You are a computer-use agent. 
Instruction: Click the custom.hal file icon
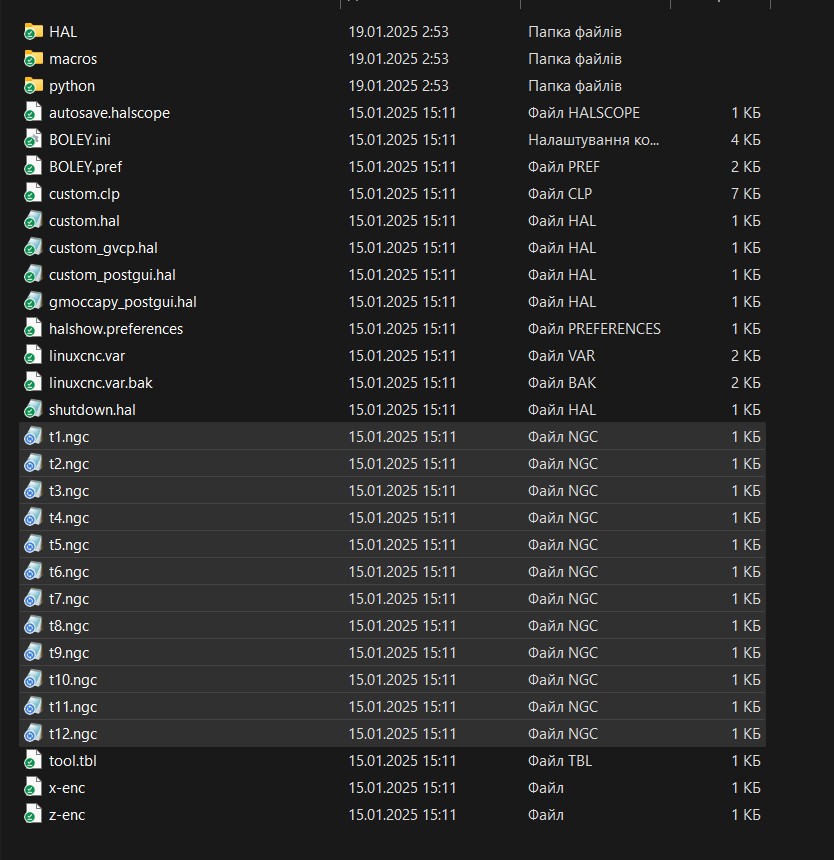coord(33,220)
